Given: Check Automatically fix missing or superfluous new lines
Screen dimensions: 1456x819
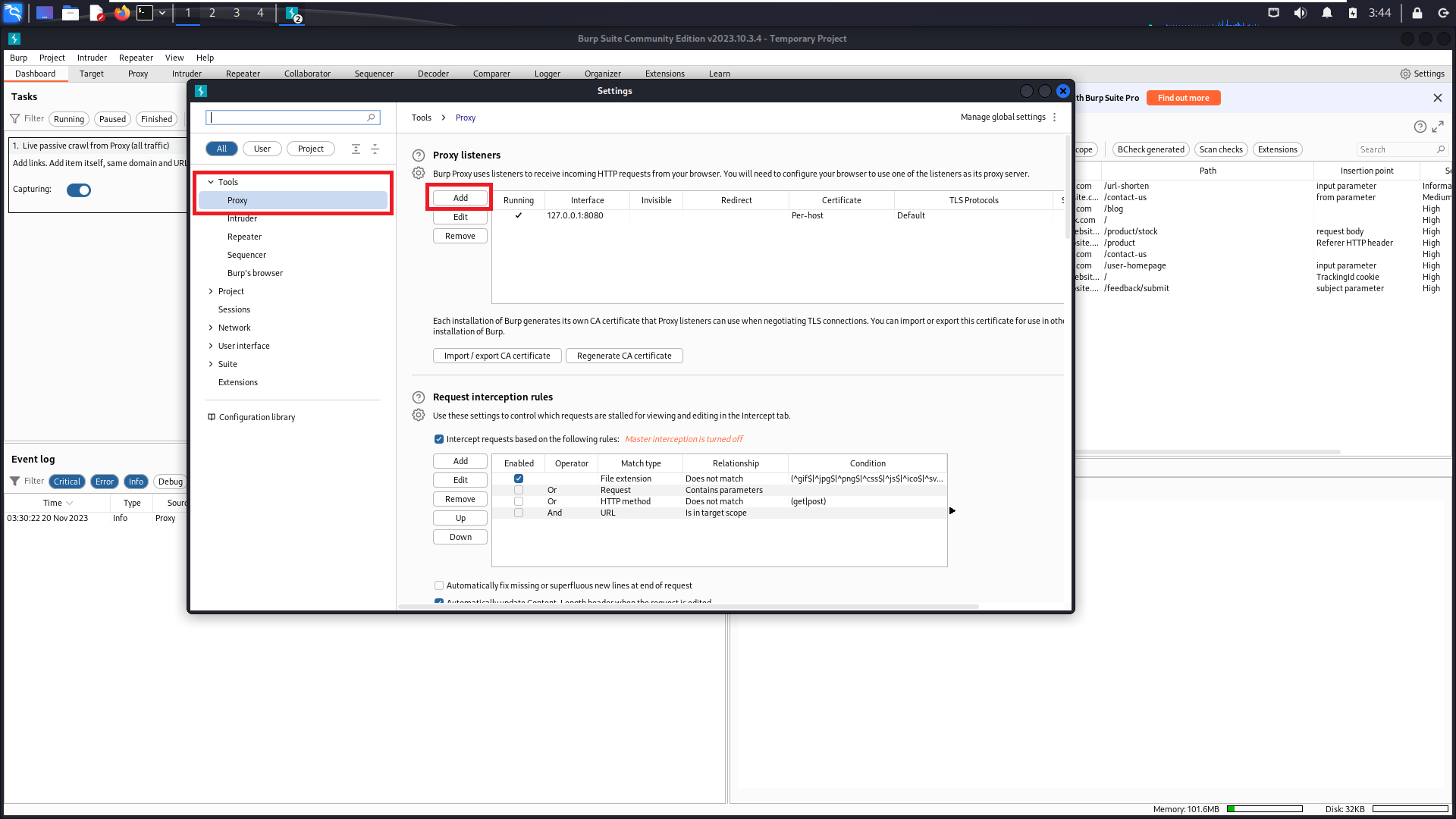Looking at the screenshot, I should pos(439,585).
